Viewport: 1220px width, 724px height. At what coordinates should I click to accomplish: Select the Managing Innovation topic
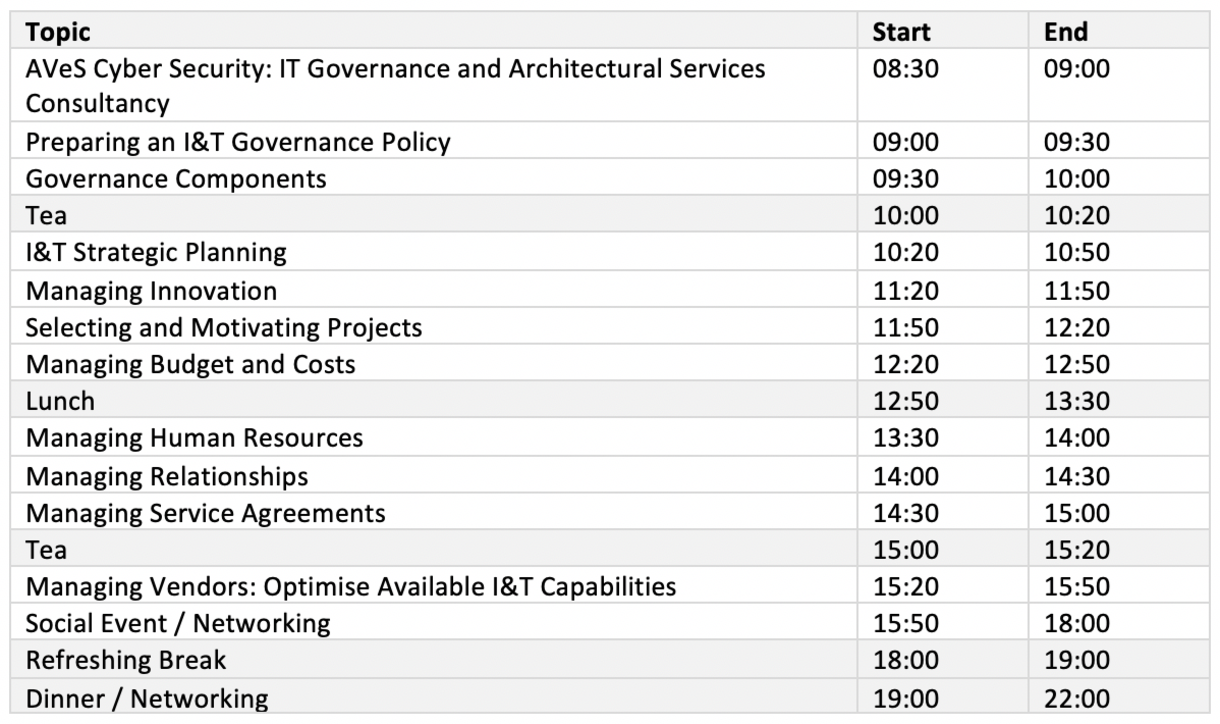click(151, 291)
